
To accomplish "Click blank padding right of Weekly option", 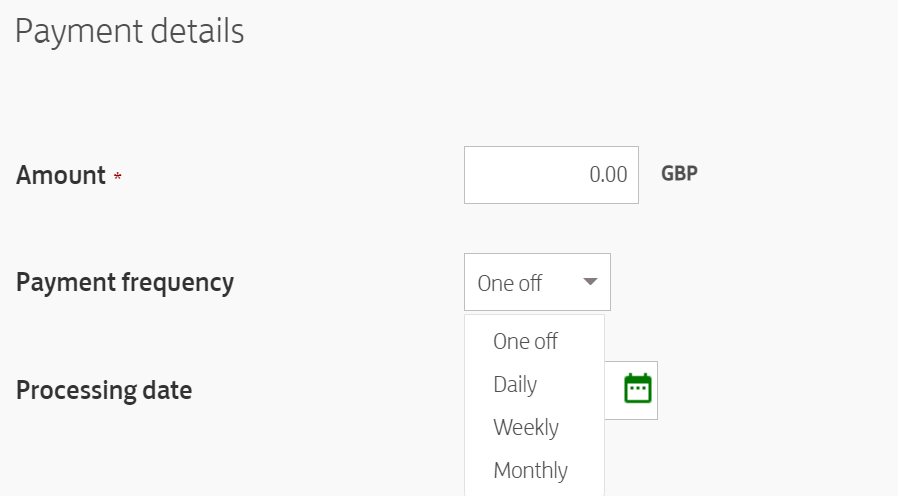I will click(x=581, y=427).
